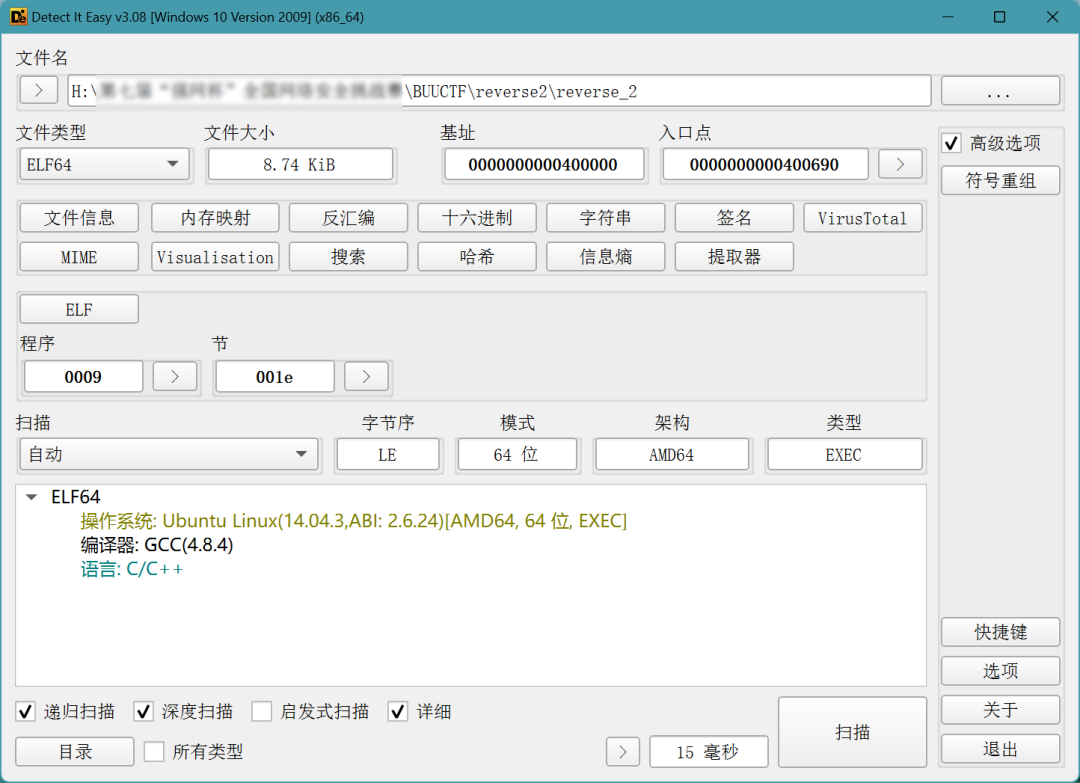
Task: Disable the 递归扫描 checkbox
Action: pyautogui.click(x=25, y=711)
